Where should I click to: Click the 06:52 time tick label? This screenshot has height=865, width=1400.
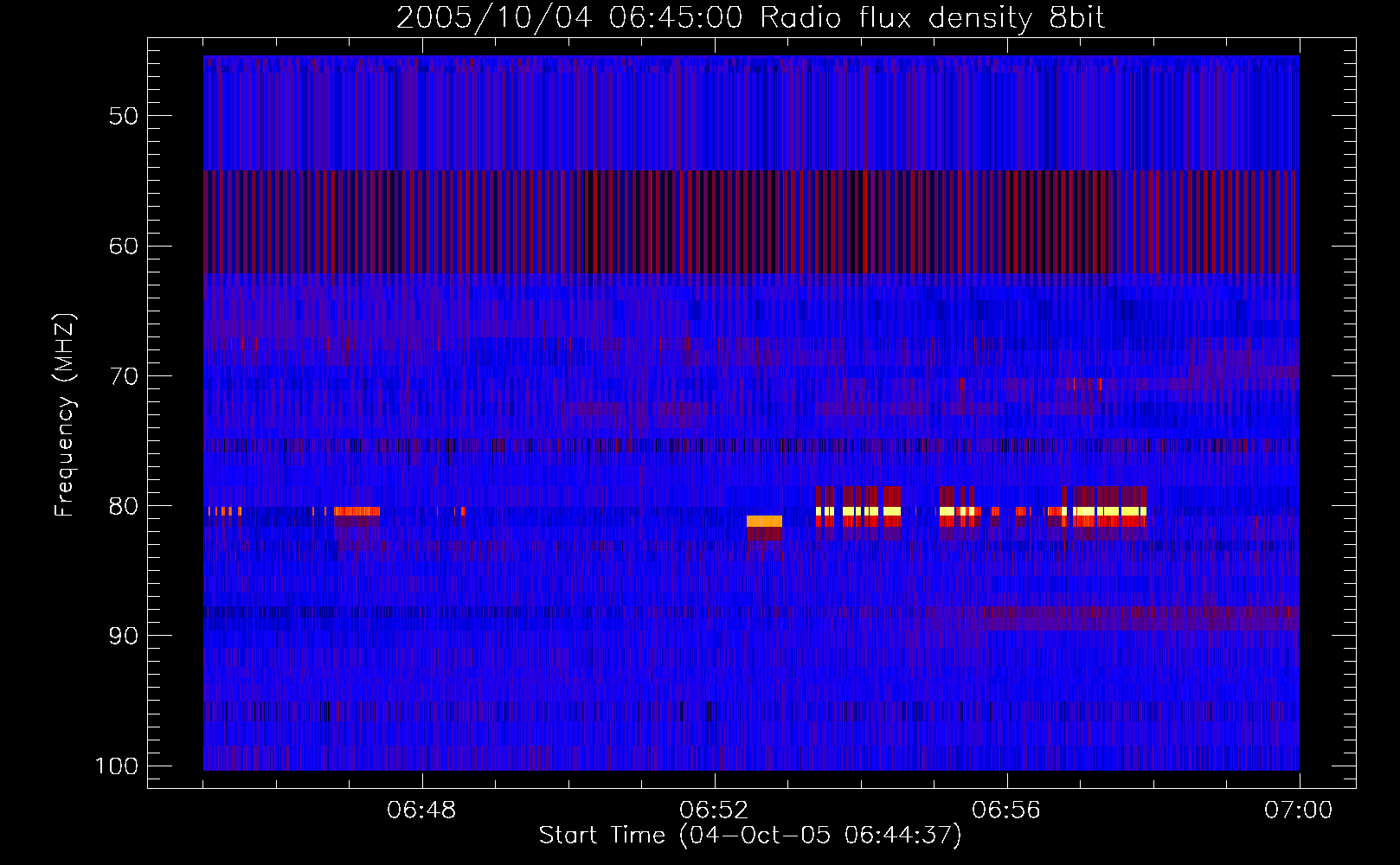point(715,811)
